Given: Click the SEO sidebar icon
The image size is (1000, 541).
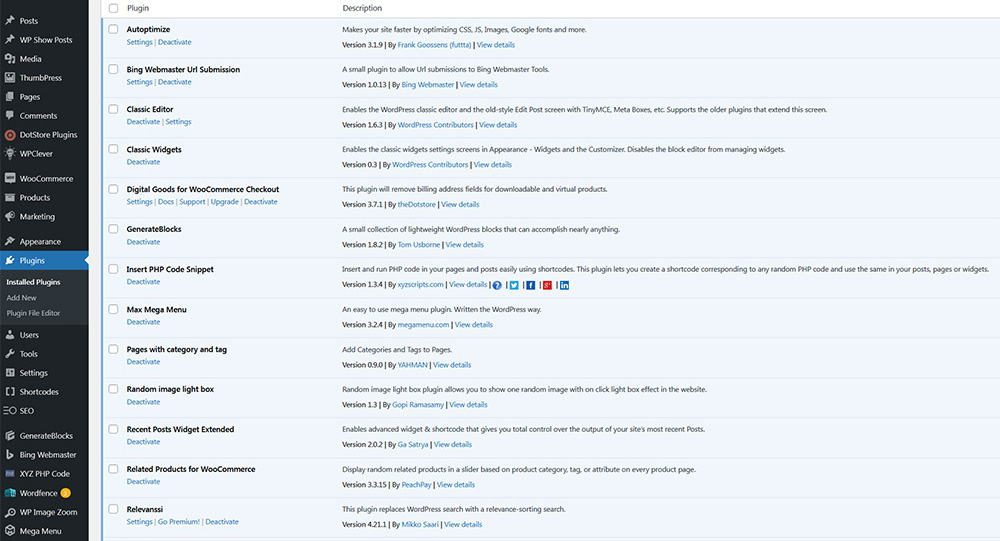Looking at the screenshot, I should tap(10, 411).
